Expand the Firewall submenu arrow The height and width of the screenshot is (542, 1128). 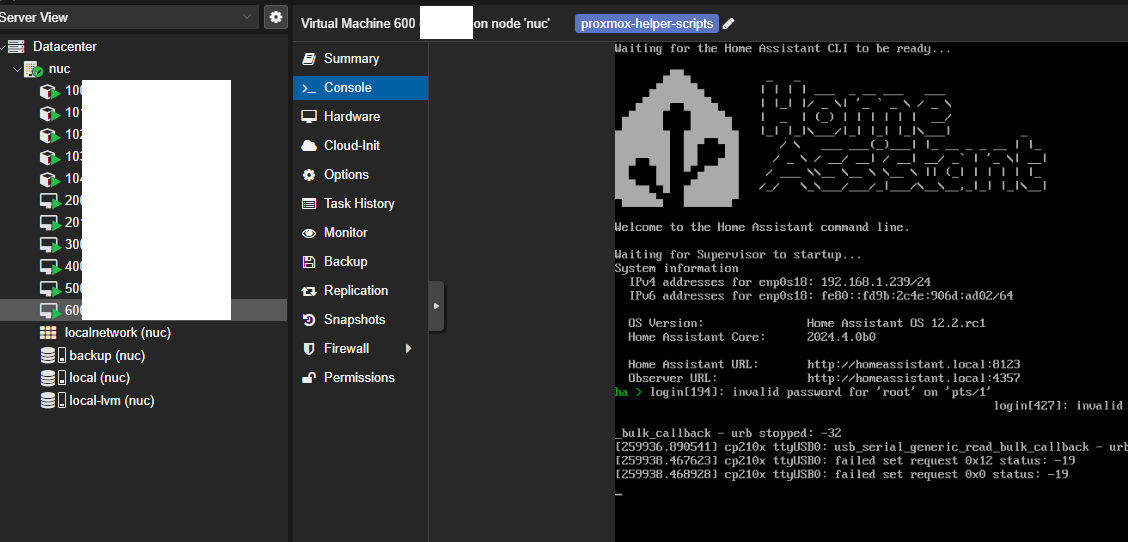tap(409, 348)
